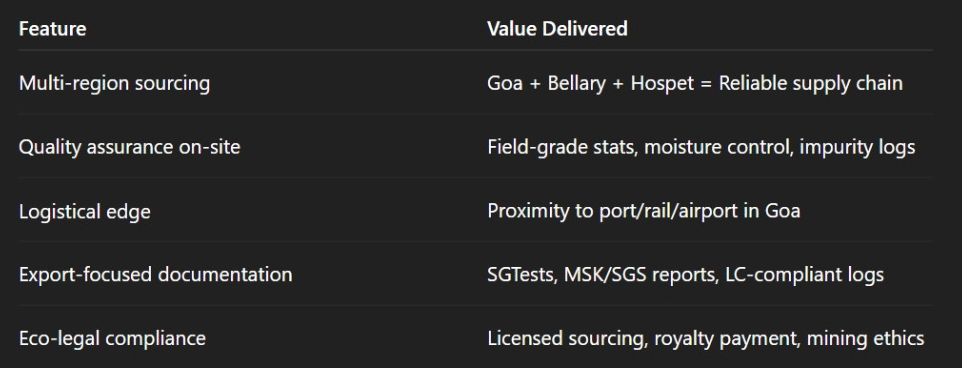This screenshot has height=368, width=962.
Task: Click the Field-grade stats value cell
Action: tap(701, 147)
